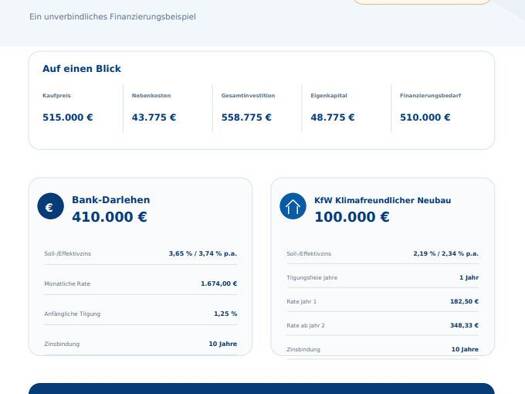Viewport: 525px width, 394px height.
Task: Click the subtitle Ein unverbindliches Finanzierungsbeispiel
Action: 112,17
